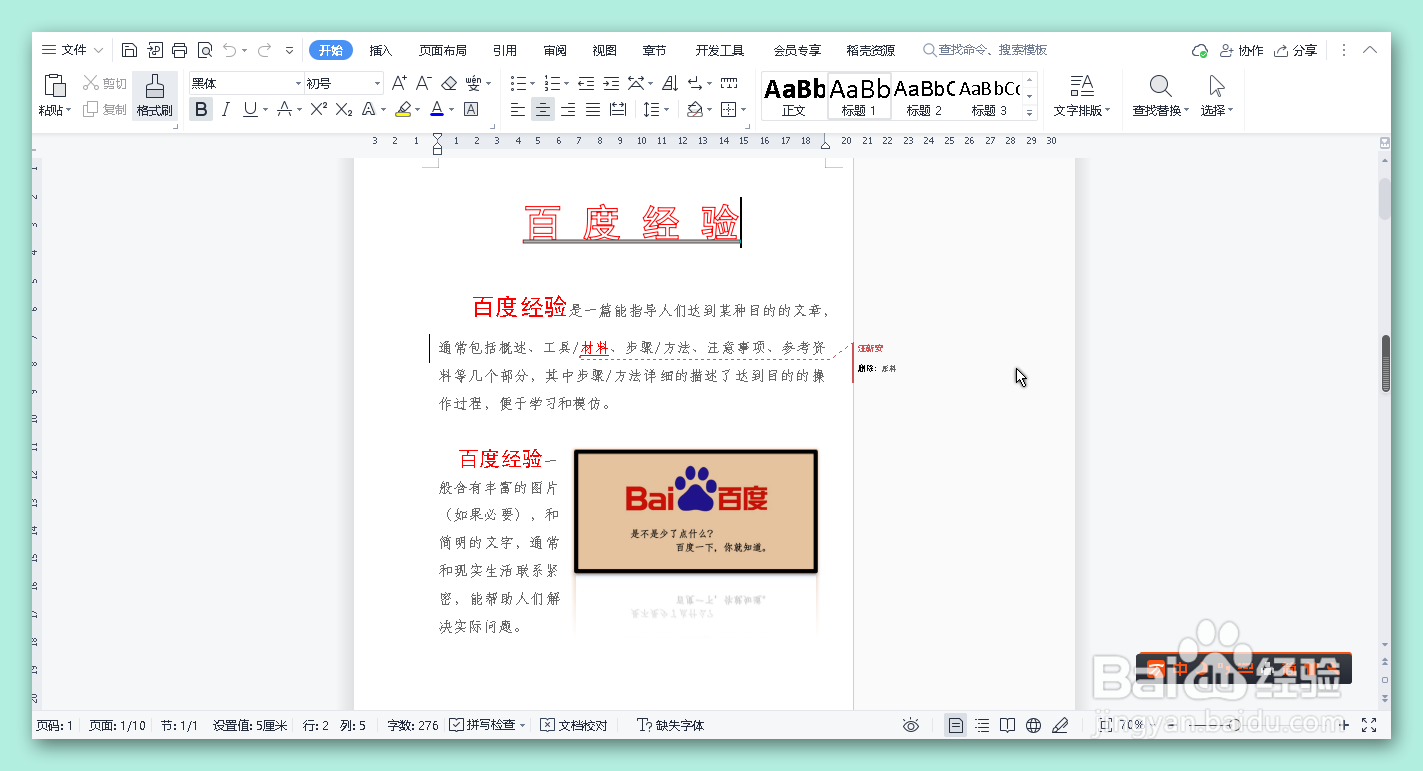This screenshot has height=771, width=1423.
Task: Apply the 正文 body style
Action: pos(794,96)
